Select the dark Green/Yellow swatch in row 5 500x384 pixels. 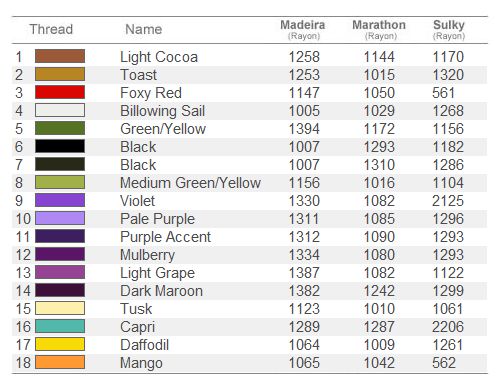click(60, 128)
